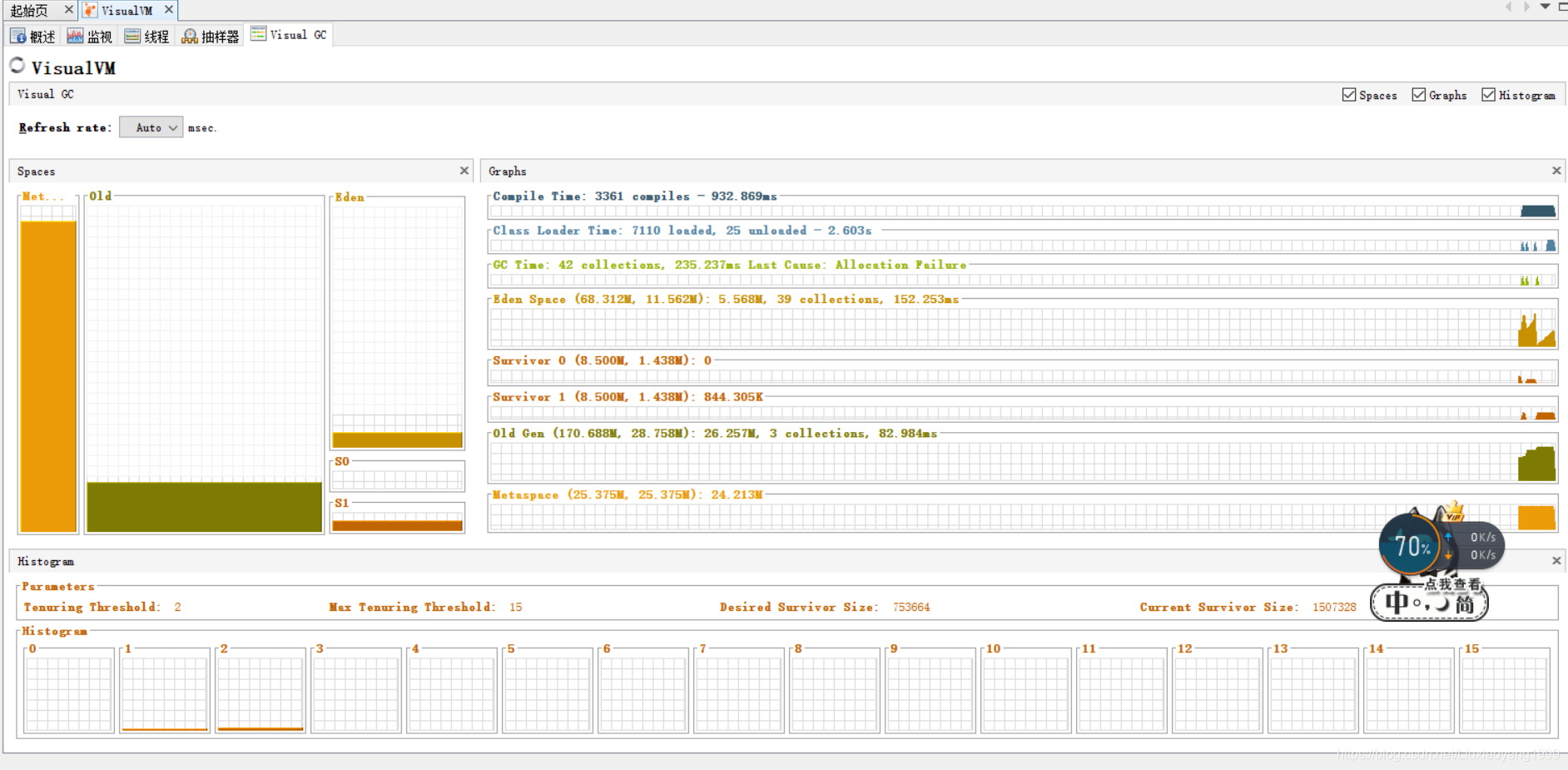Click histogram age bucket 1

point(165,693)
